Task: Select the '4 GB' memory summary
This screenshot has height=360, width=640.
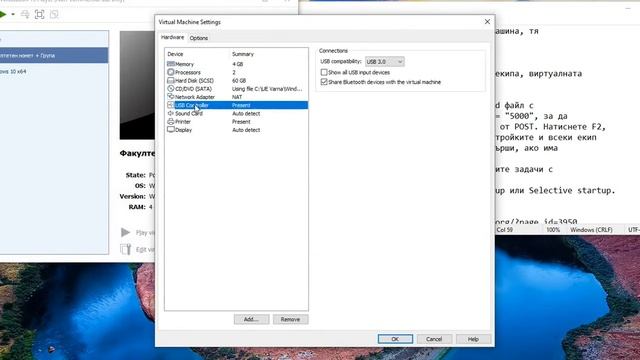Action: (238, 64)
